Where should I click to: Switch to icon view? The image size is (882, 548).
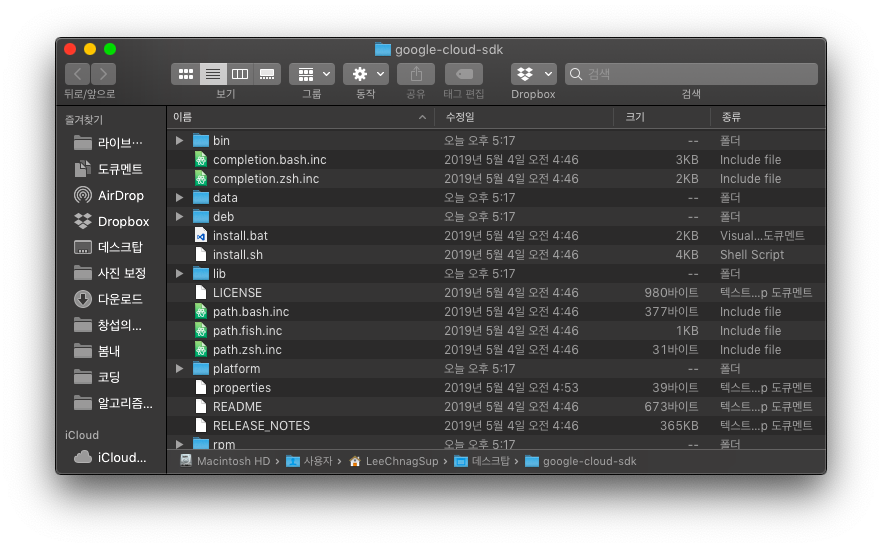pyautogui.click(x=186, y=74)
